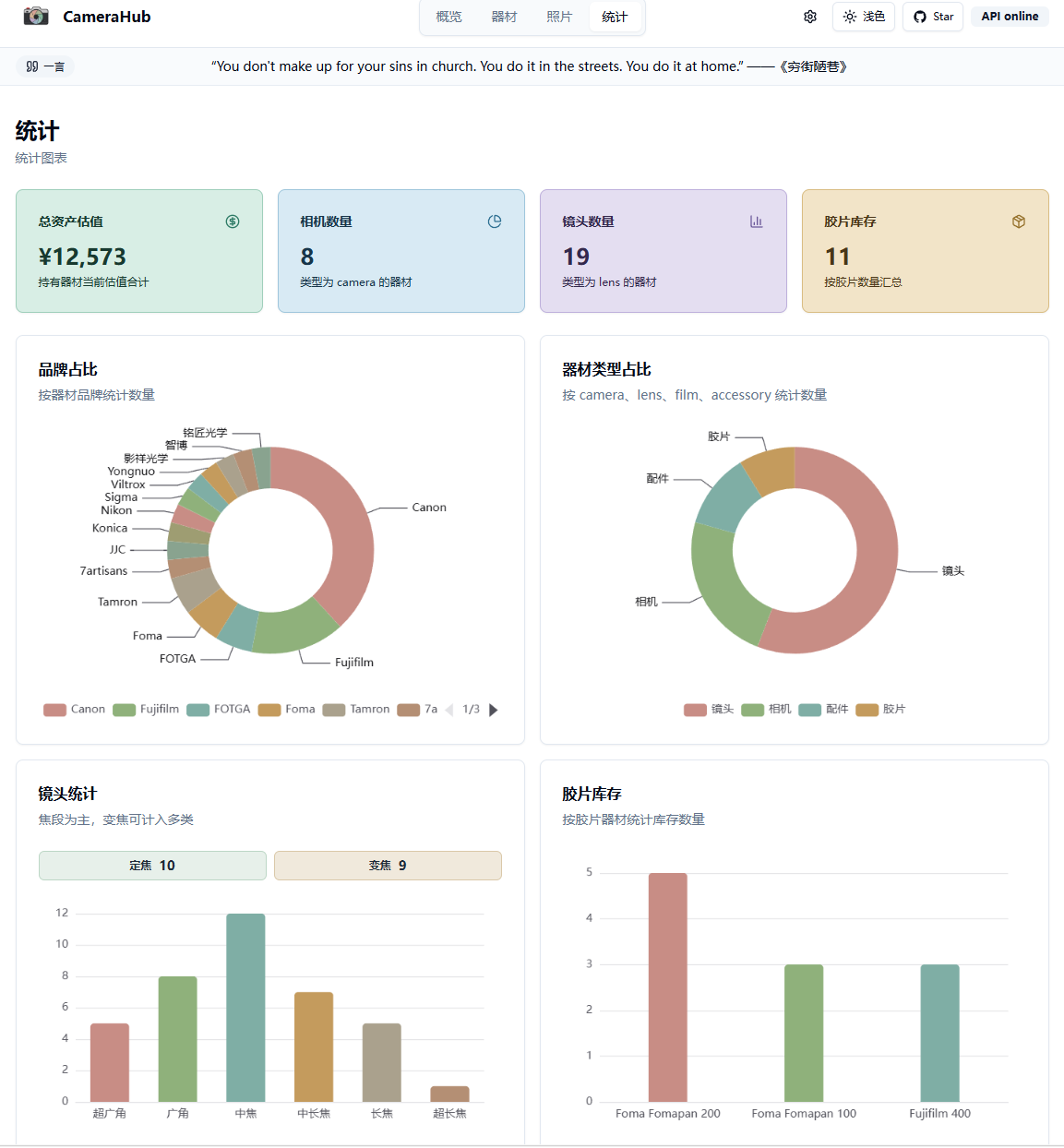Click the quote icon beside 一言

tap(32, 66)
